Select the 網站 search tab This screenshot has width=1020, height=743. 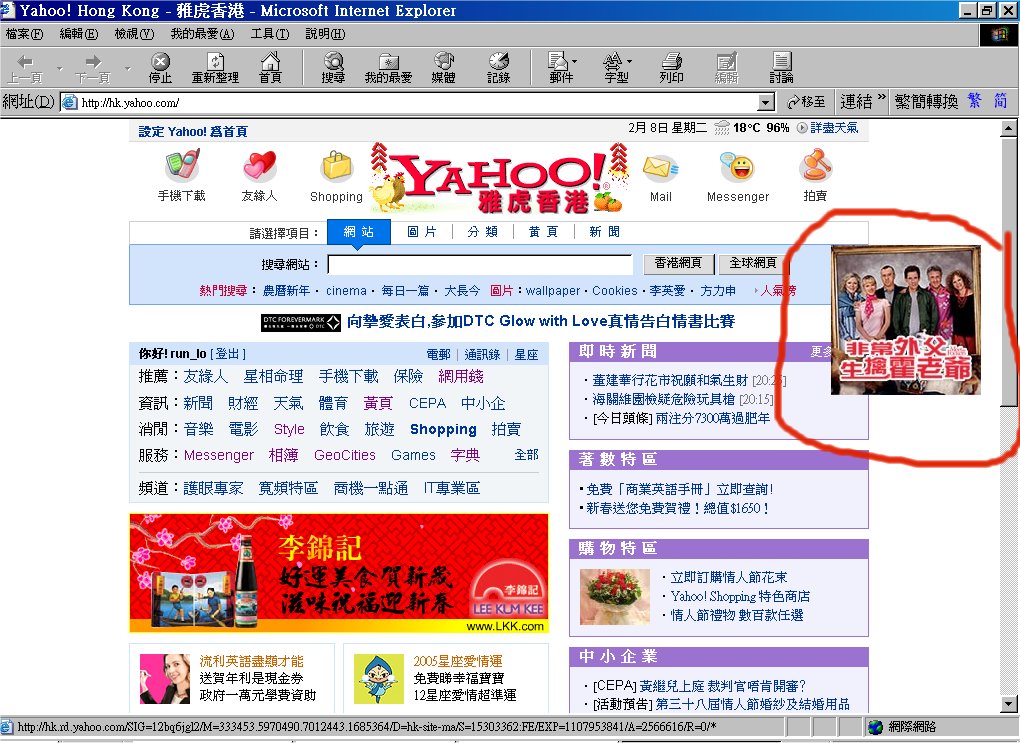coord(358,232)
